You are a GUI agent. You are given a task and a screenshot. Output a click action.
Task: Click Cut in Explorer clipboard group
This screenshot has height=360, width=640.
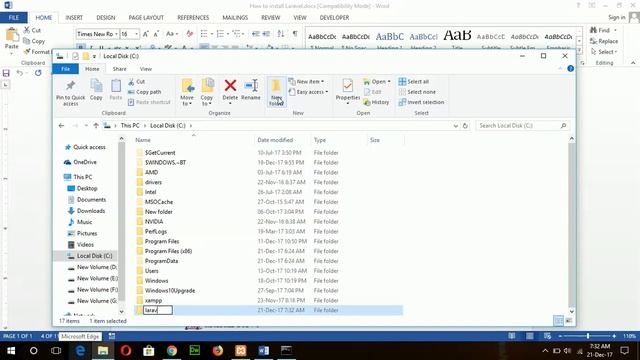point(137,82)
